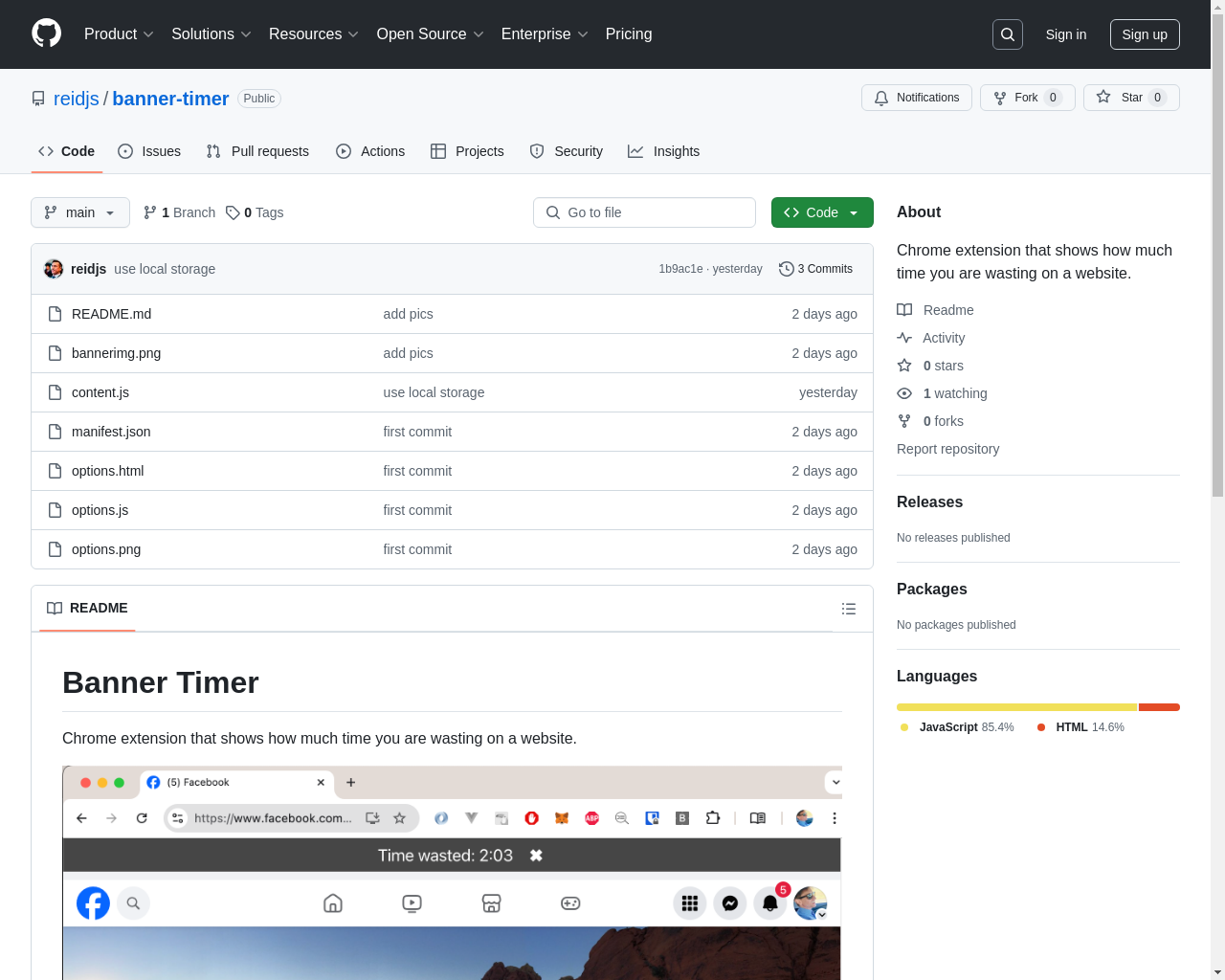Open the options.html file
Viewport: 1225px width, 980px height.
(x=107, y=471)
